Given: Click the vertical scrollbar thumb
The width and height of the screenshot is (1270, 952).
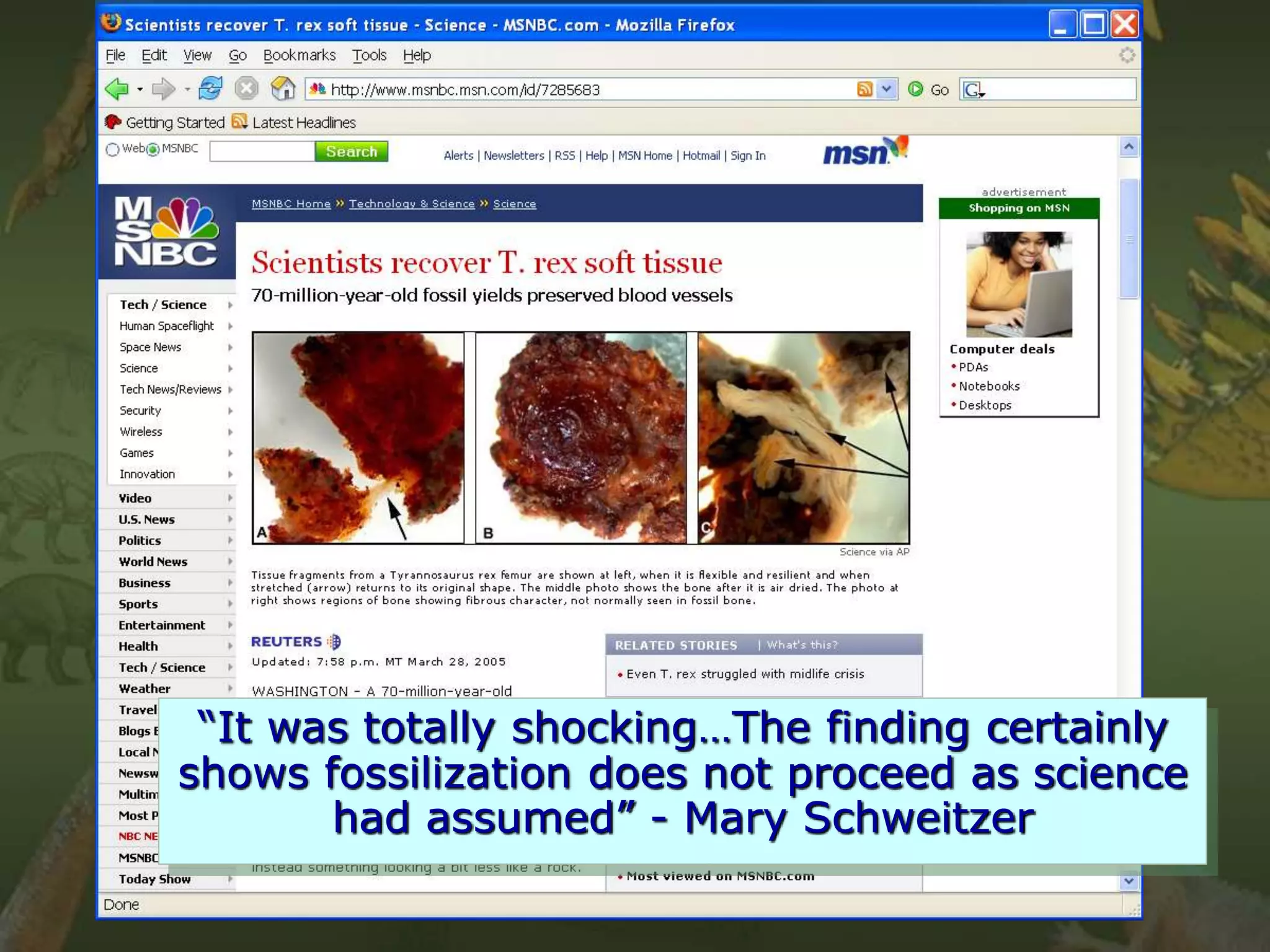Looking at the screenshot, I should point(1129,239).
